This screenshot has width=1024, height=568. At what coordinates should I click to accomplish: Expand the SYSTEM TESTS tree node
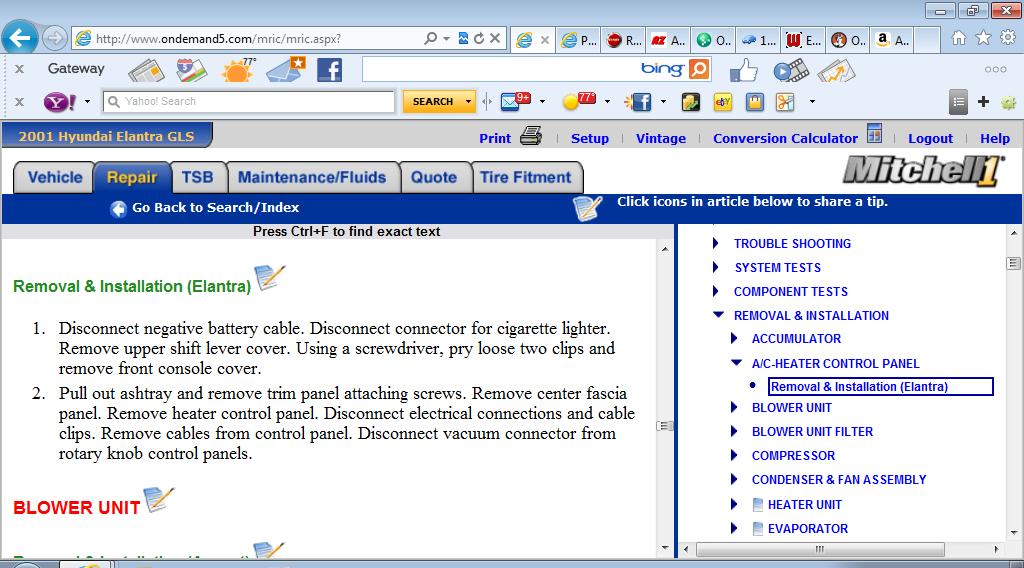click(x=716, y=267)
